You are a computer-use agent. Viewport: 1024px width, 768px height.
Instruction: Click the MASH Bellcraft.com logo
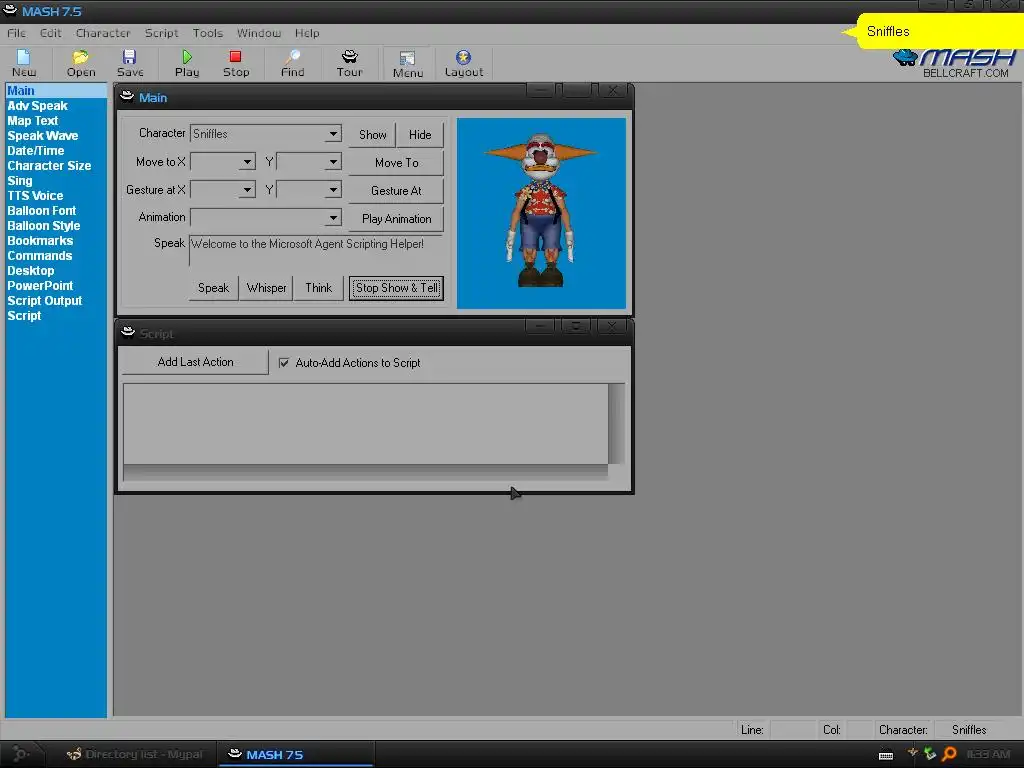tap(954, 64)
